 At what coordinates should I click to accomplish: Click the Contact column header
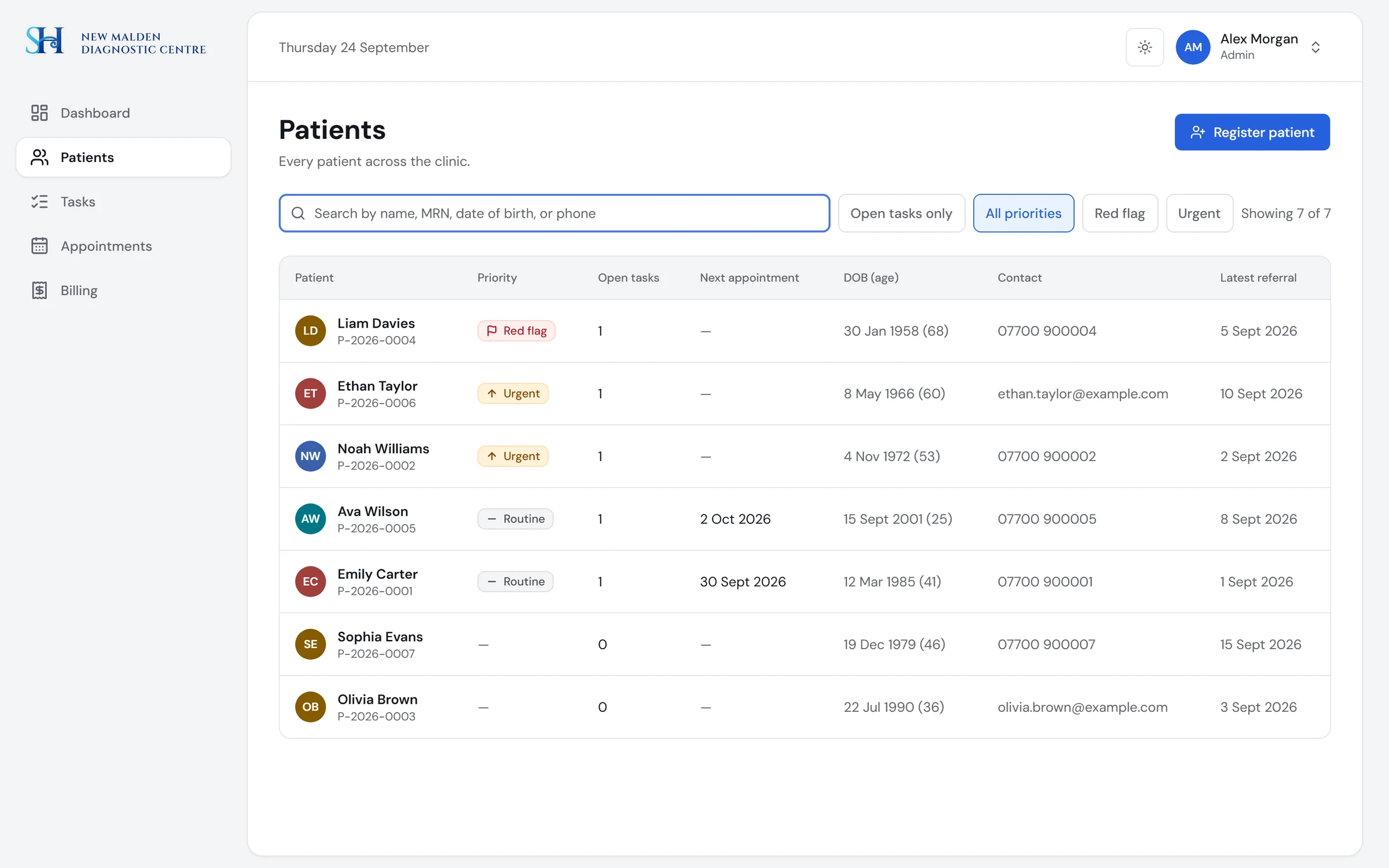point(1020,278)
